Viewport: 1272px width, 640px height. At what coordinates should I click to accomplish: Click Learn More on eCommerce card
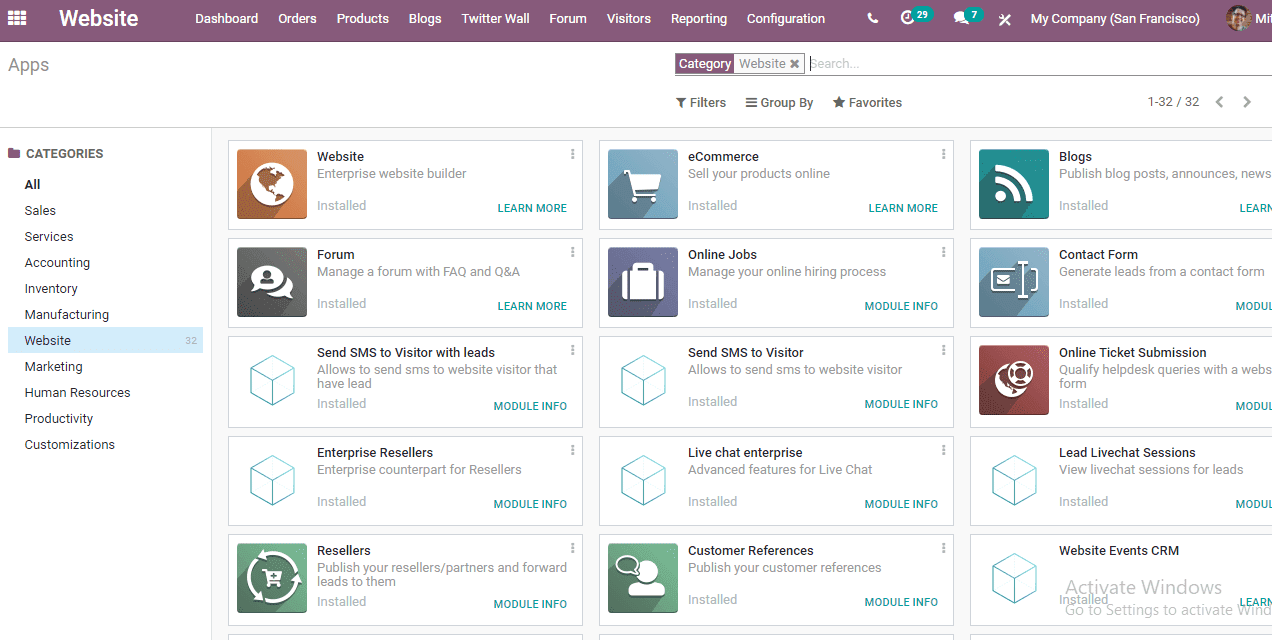point(903,208)
